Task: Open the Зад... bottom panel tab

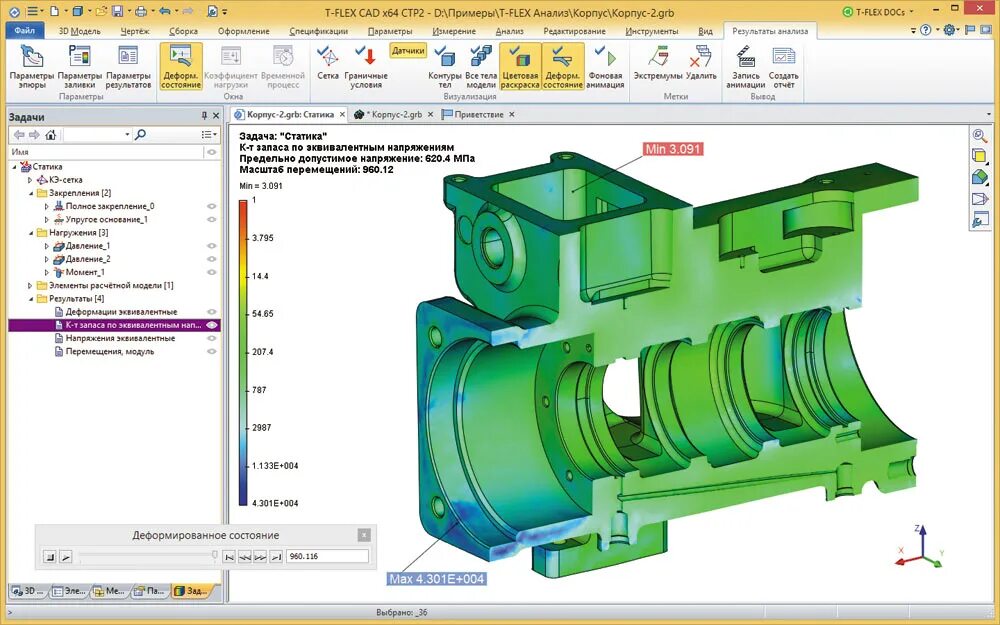Action: point(191,591)
